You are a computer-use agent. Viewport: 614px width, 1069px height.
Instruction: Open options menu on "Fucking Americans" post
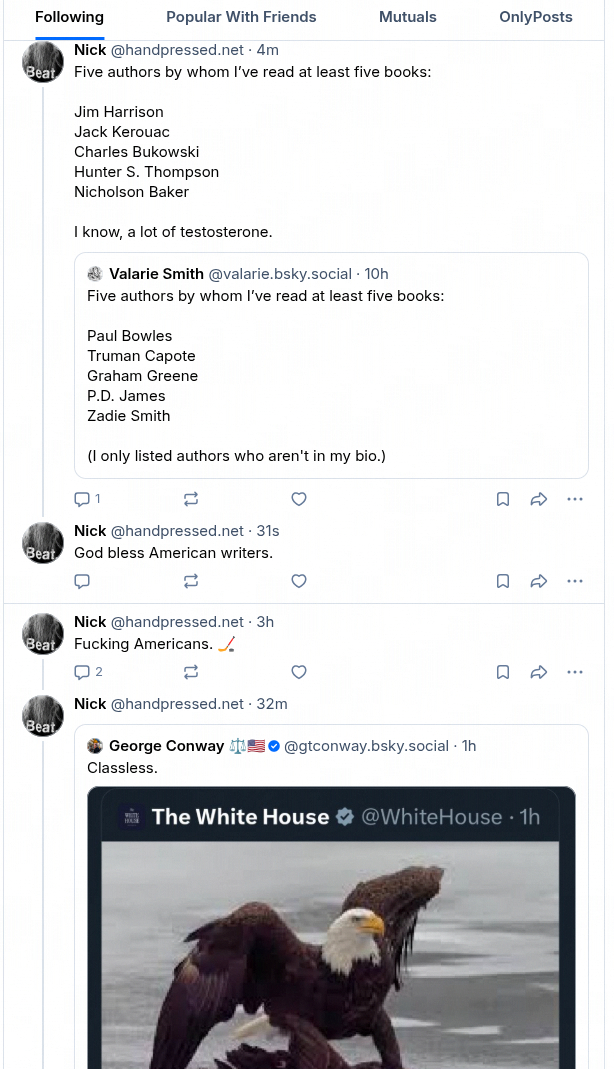[575, 672]
